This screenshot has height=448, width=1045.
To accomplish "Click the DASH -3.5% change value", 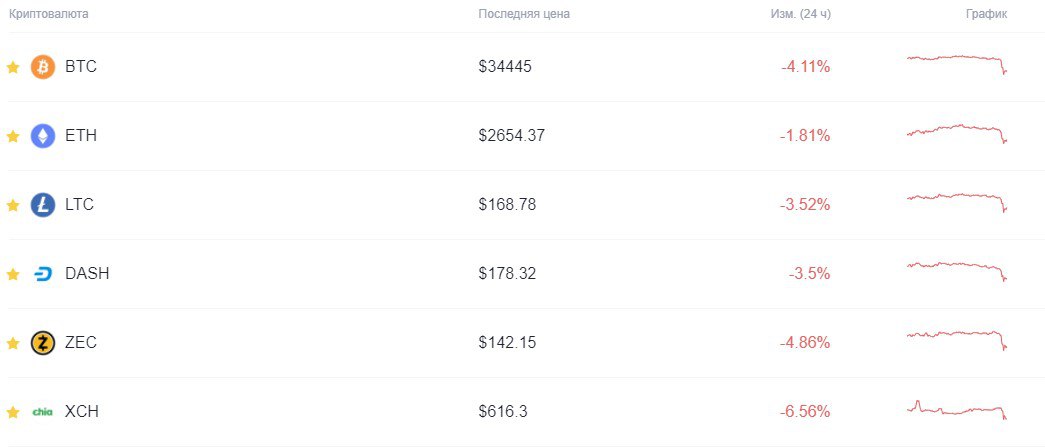I will click(x=809, y=274).
